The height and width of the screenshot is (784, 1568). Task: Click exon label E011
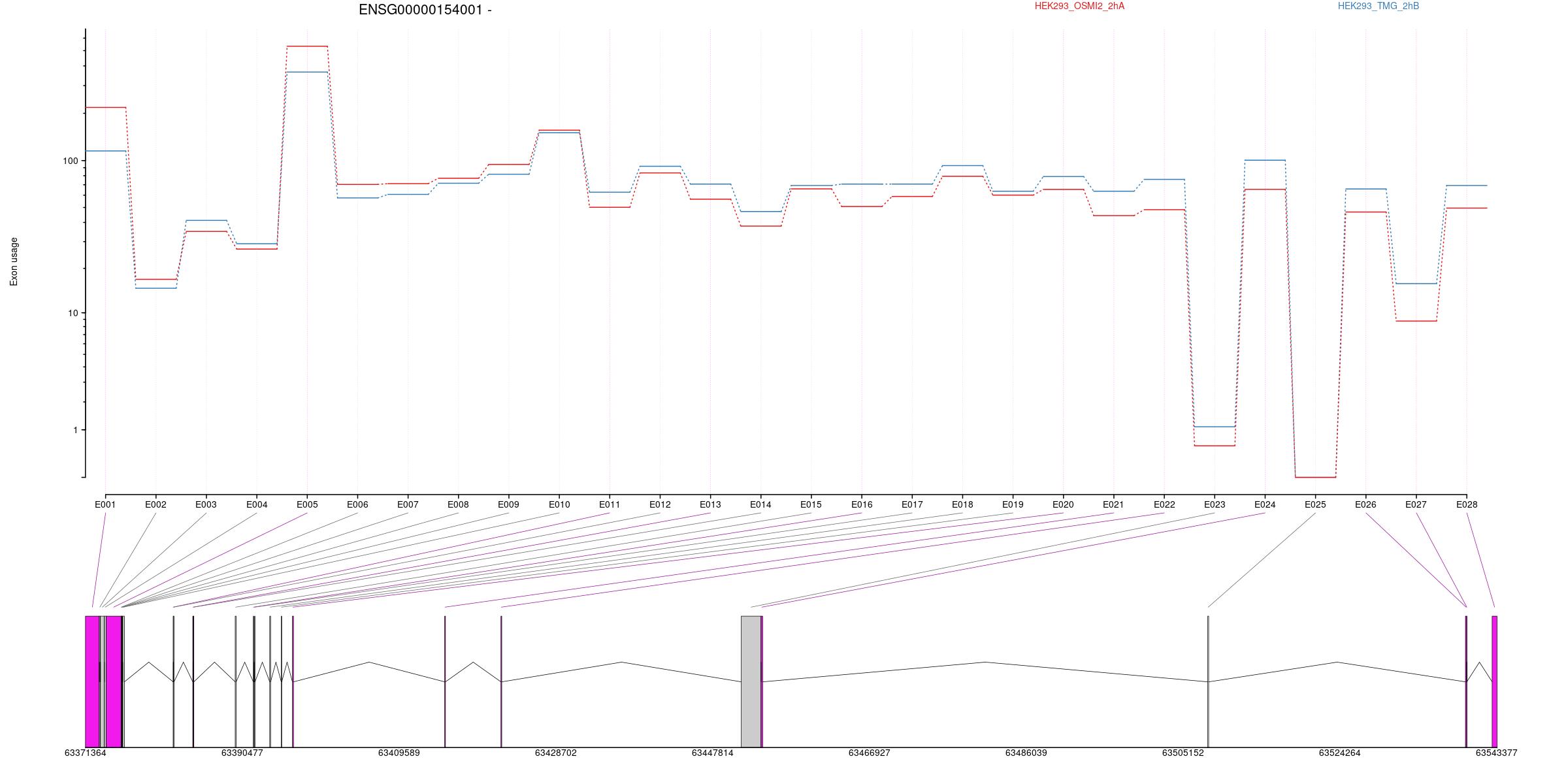coord(610,504)
